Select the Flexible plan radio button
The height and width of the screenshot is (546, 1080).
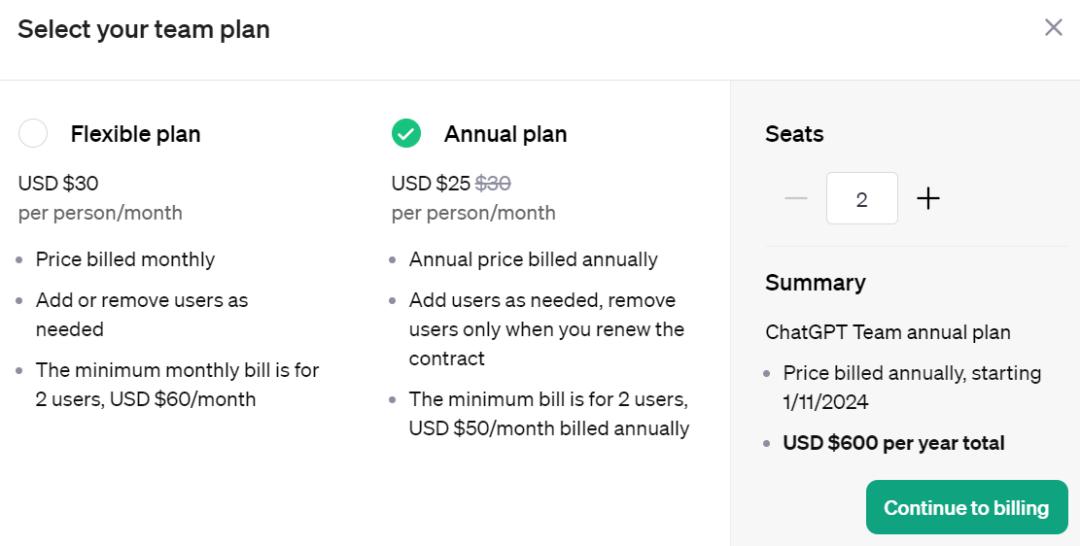pyautogui.click(x=33, y=133)
